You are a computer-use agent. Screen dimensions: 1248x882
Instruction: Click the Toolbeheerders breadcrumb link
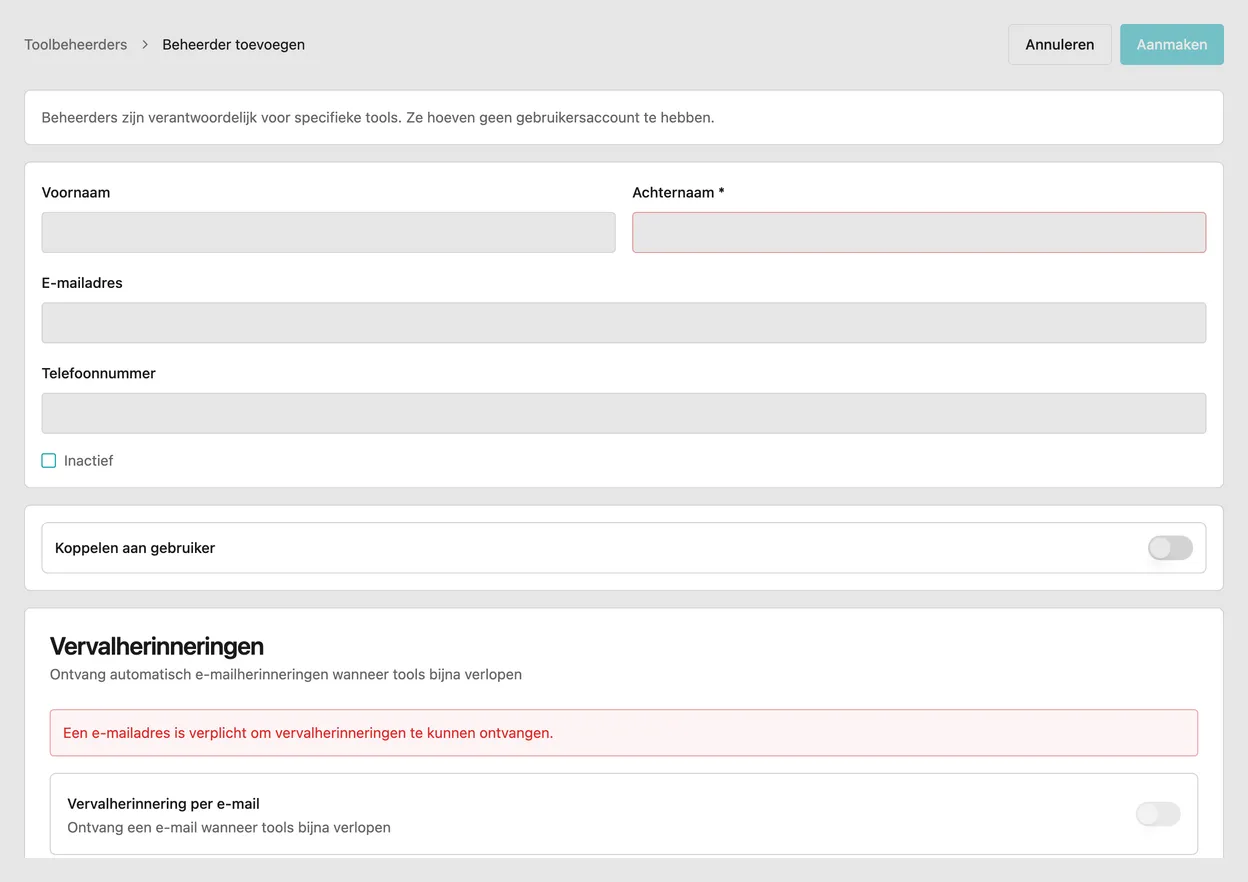76,44
